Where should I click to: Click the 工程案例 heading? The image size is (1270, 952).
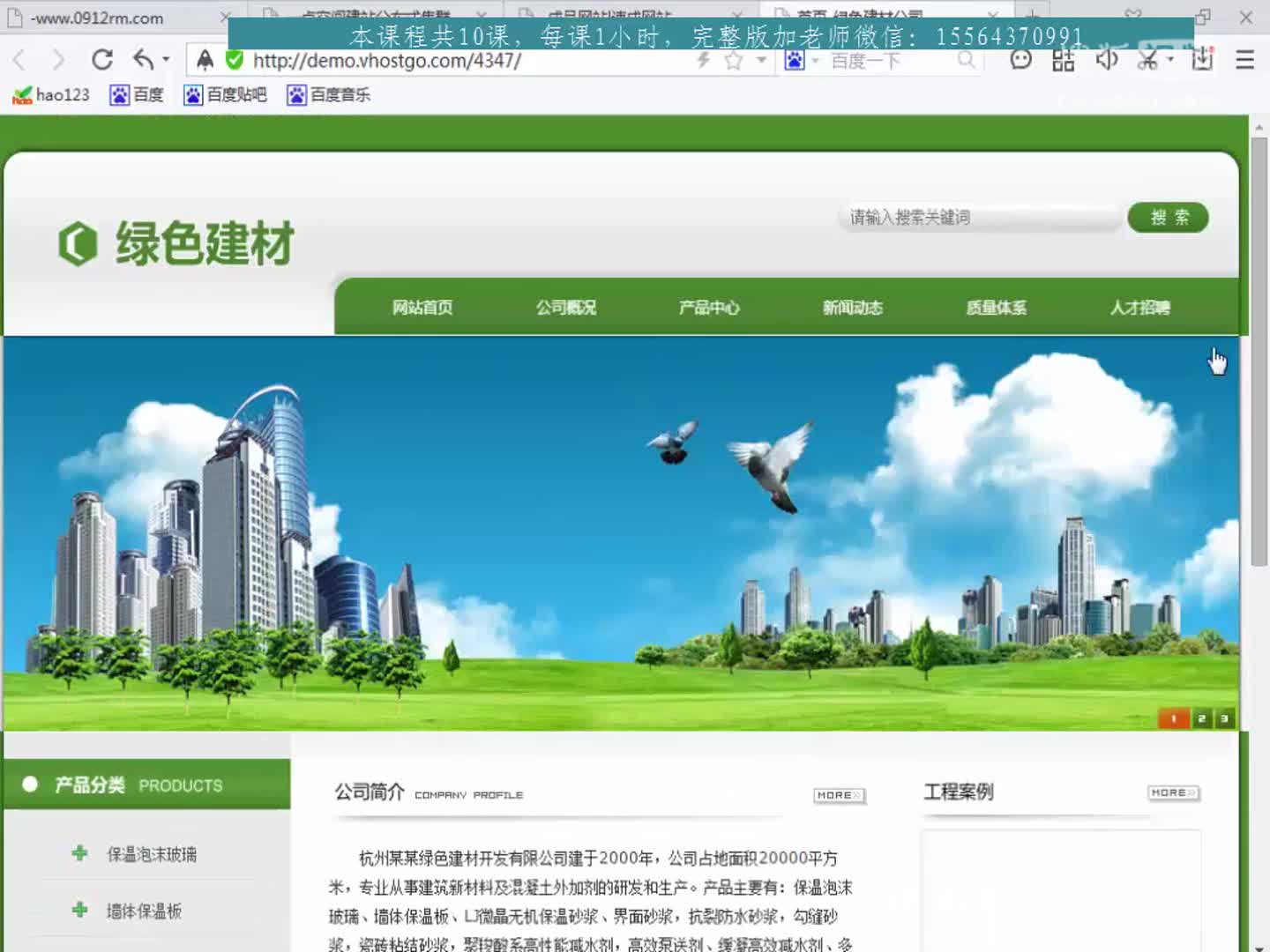(959, 792)
